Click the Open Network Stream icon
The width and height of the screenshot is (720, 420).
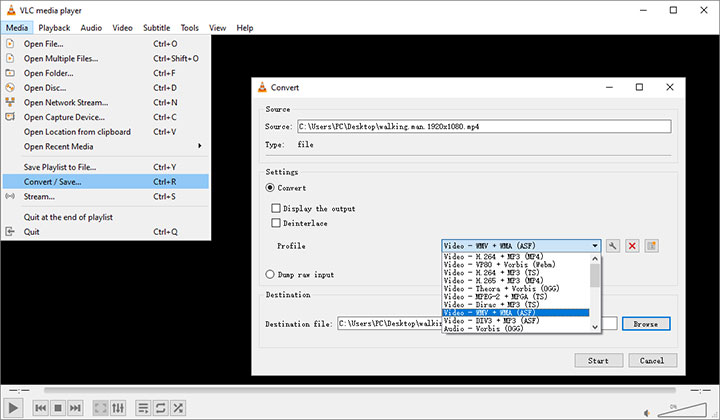[10, 102]
